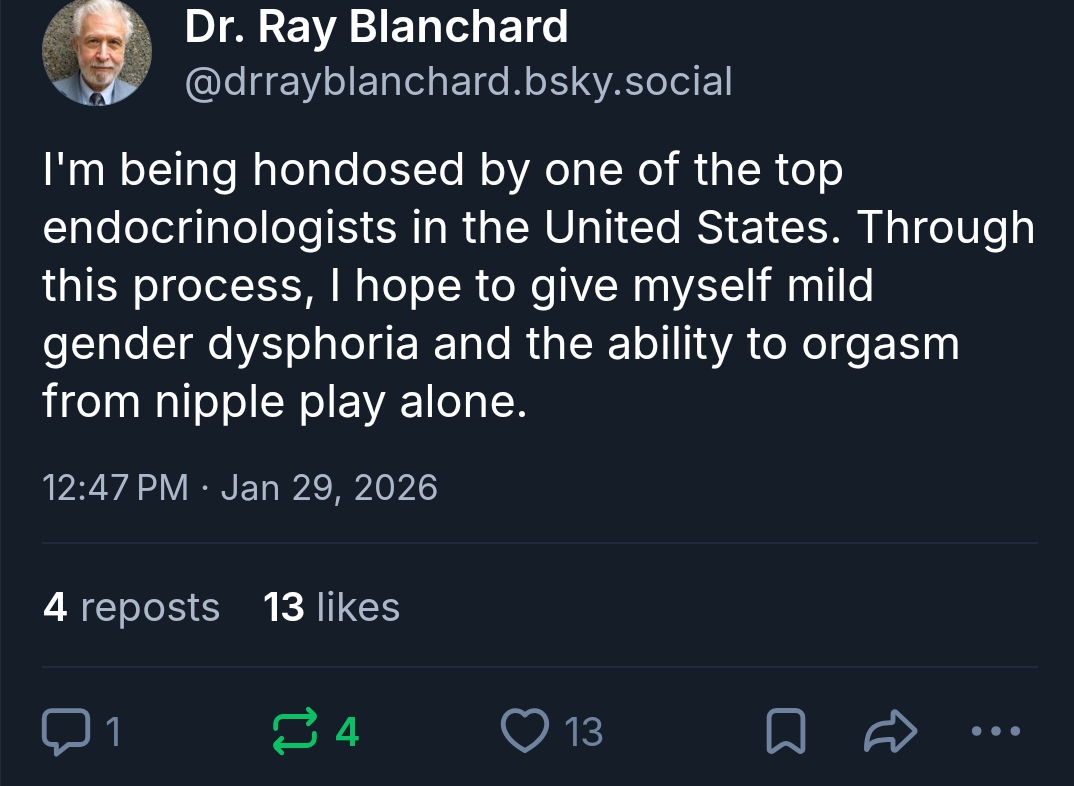This screenshot has height=786, width=1074.
Task: View the list of 13 likes
Action: point(331,607)
